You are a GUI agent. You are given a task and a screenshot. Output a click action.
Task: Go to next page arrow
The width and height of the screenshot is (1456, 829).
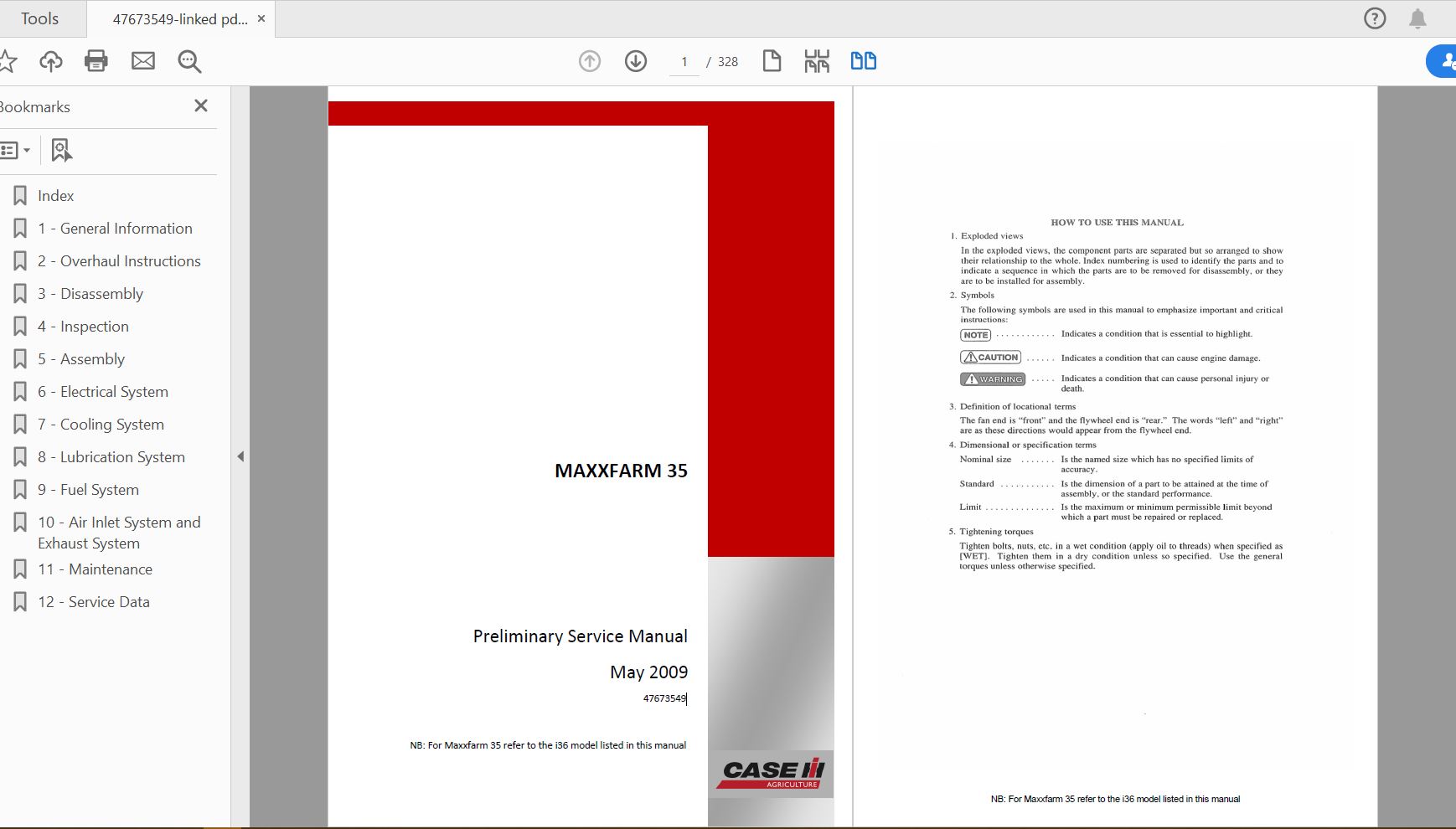pos(636,61)
